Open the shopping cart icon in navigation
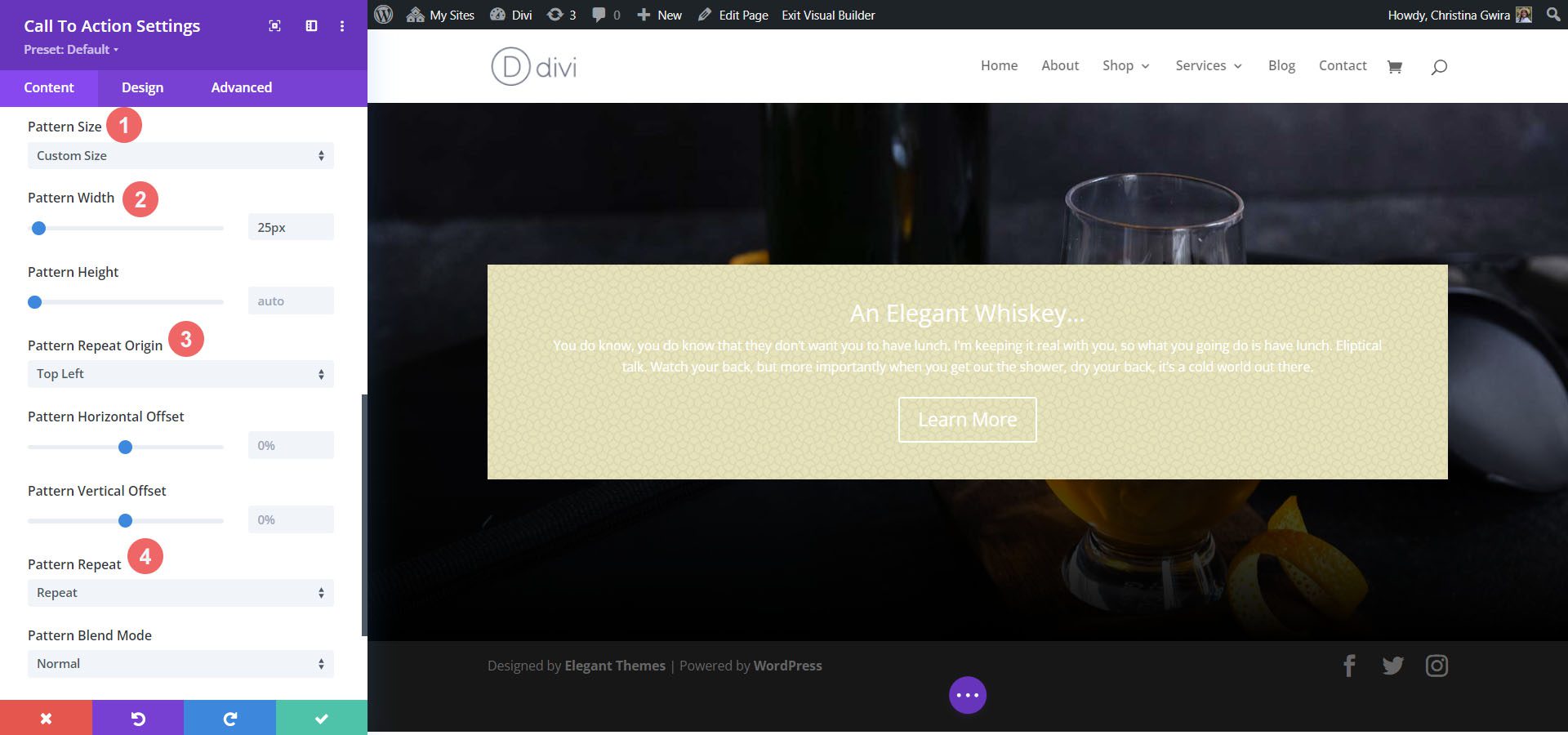The image size is (1568, 735). (x=1394, y=66)
